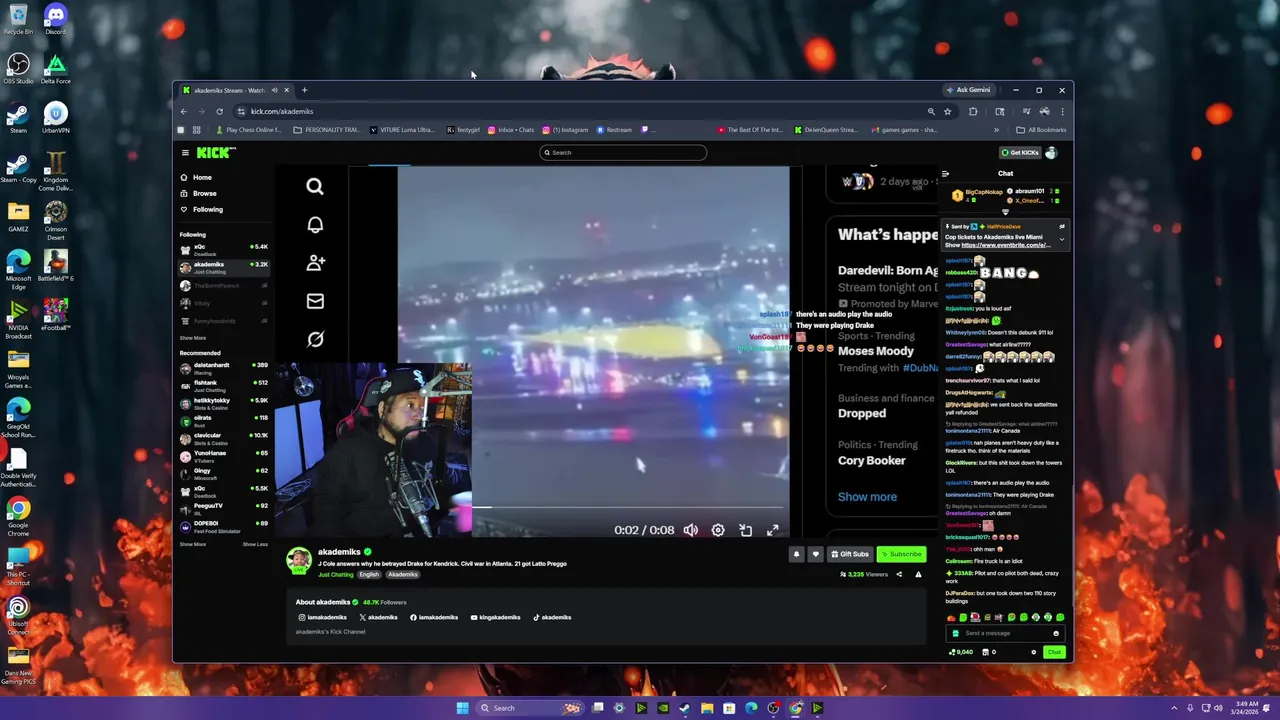This screenshot has height=720, width=1280.
Task: Open the Windows Start menu
Action: click(462, 708)
